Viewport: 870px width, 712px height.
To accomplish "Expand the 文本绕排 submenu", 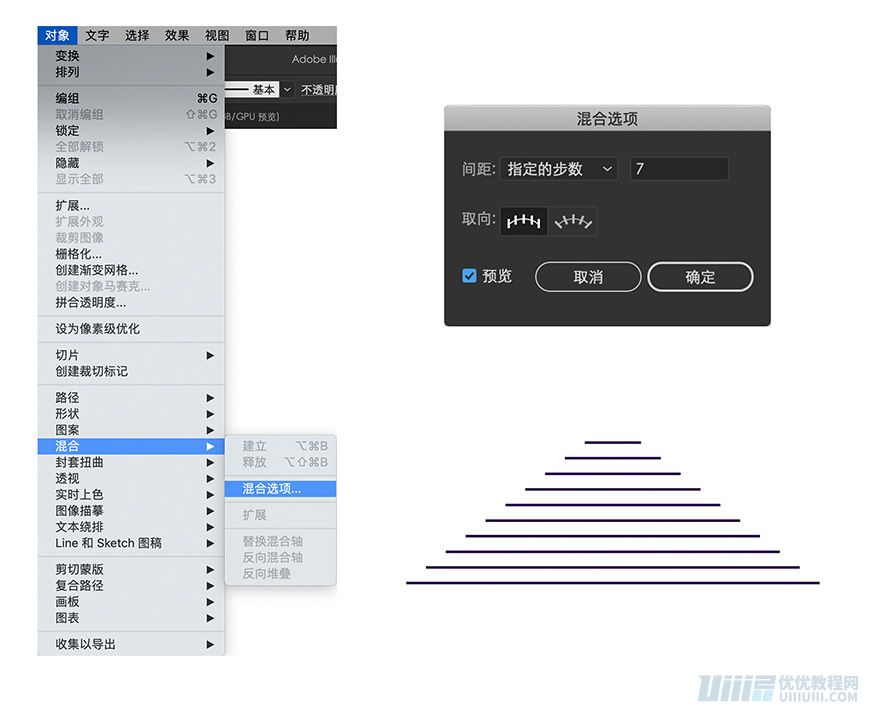I will click(x=131, y=526).
